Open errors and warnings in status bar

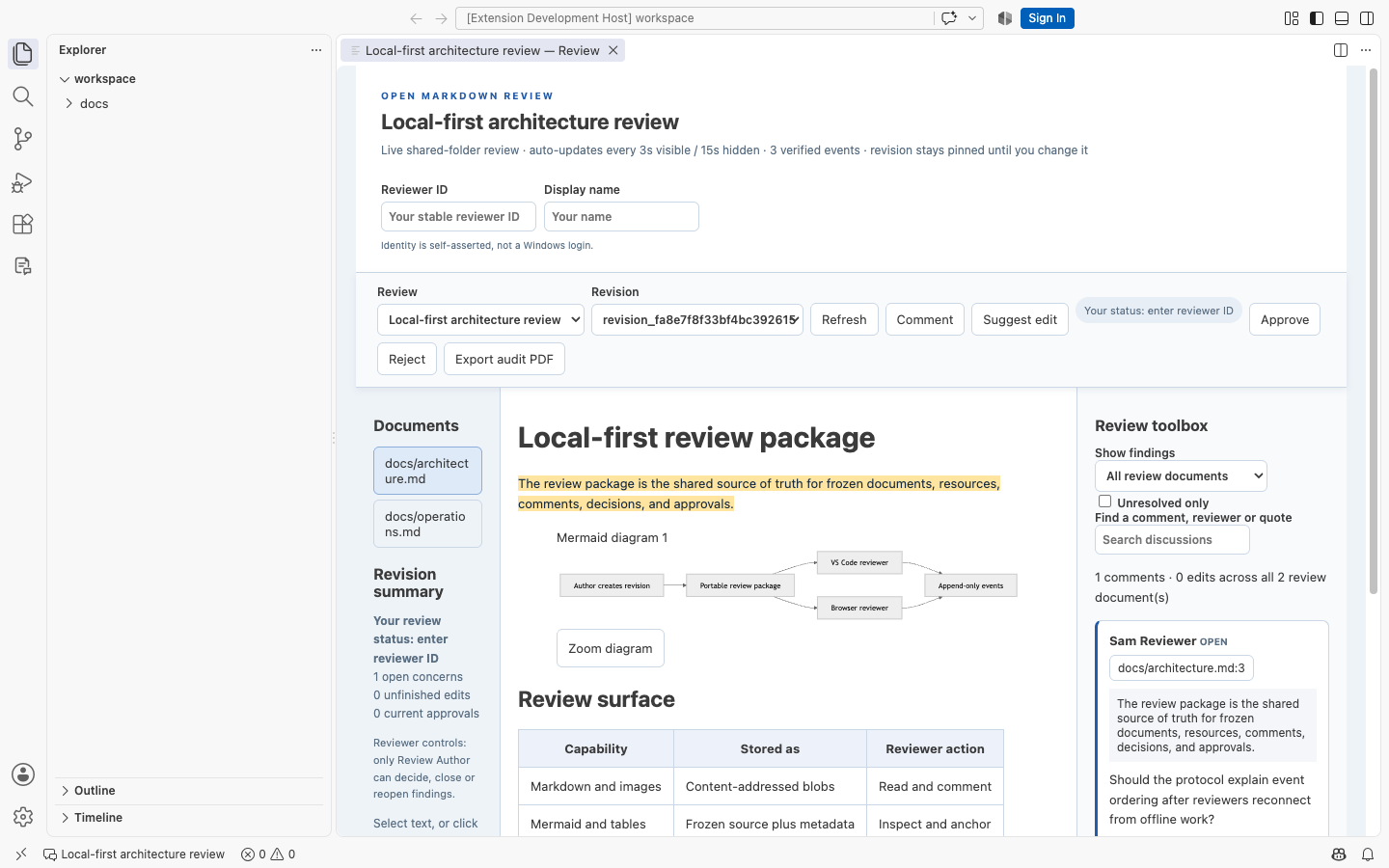(x=268, y=854)
